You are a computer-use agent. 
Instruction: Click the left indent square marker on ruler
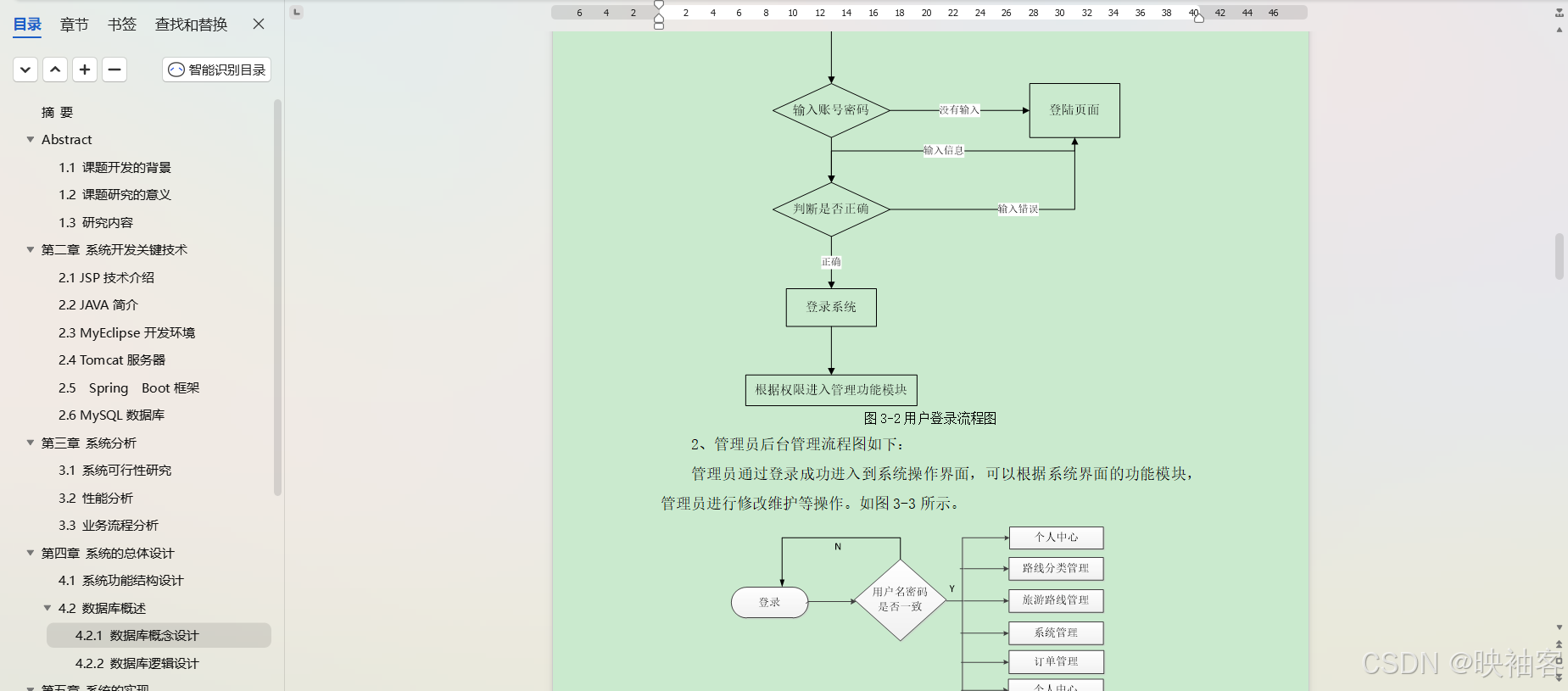tap(659, 25)
